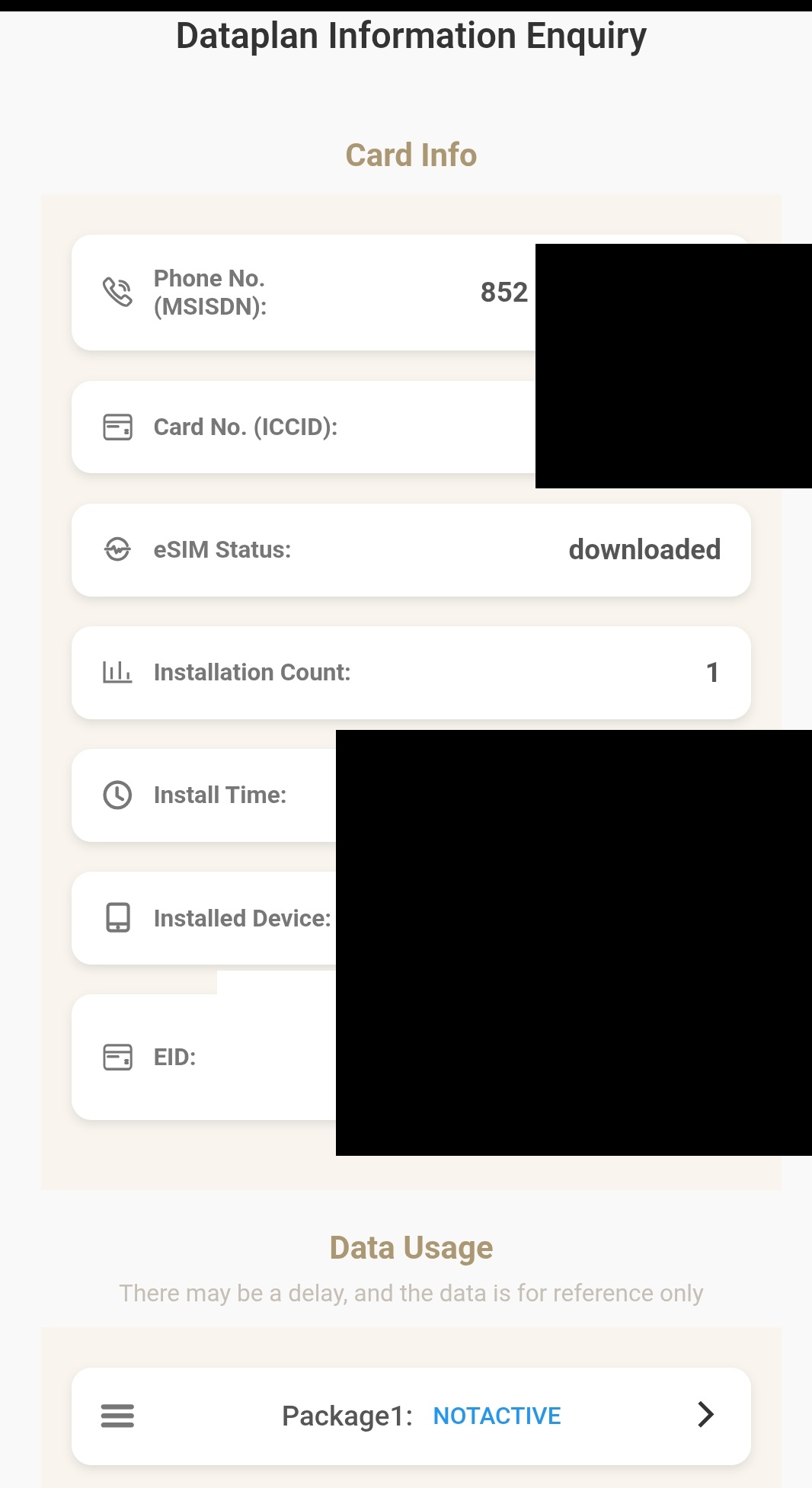Image resolution: width=812 pixels, height=1488 pixels.
Task: Click the Installation Count value 1
Action: tap(712, 672)
